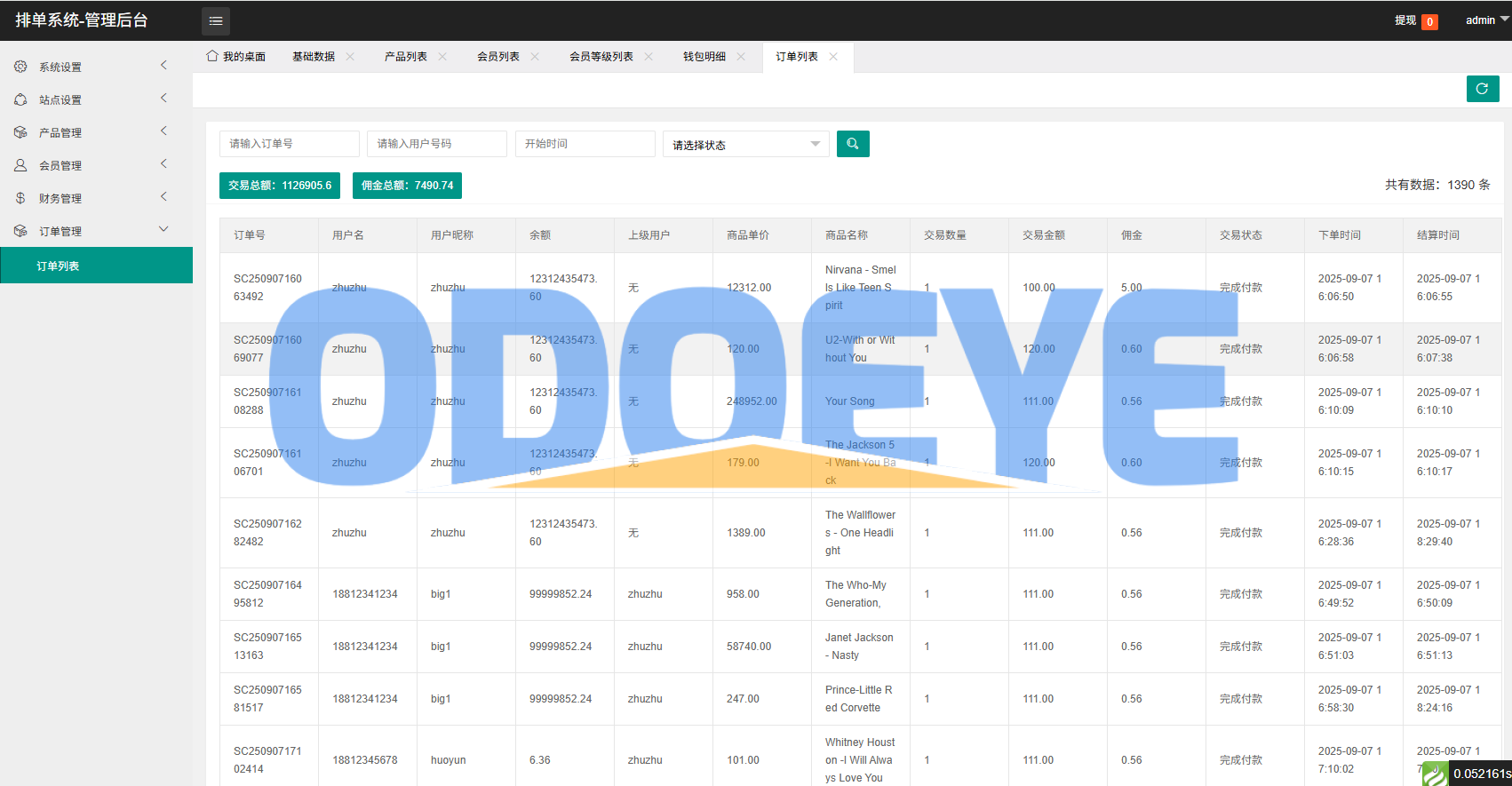Image resolution: width=1512 pixels, height=786 pixels.
Task: Switch to the 会员等级列表 tab
Action: click(601, 57)
